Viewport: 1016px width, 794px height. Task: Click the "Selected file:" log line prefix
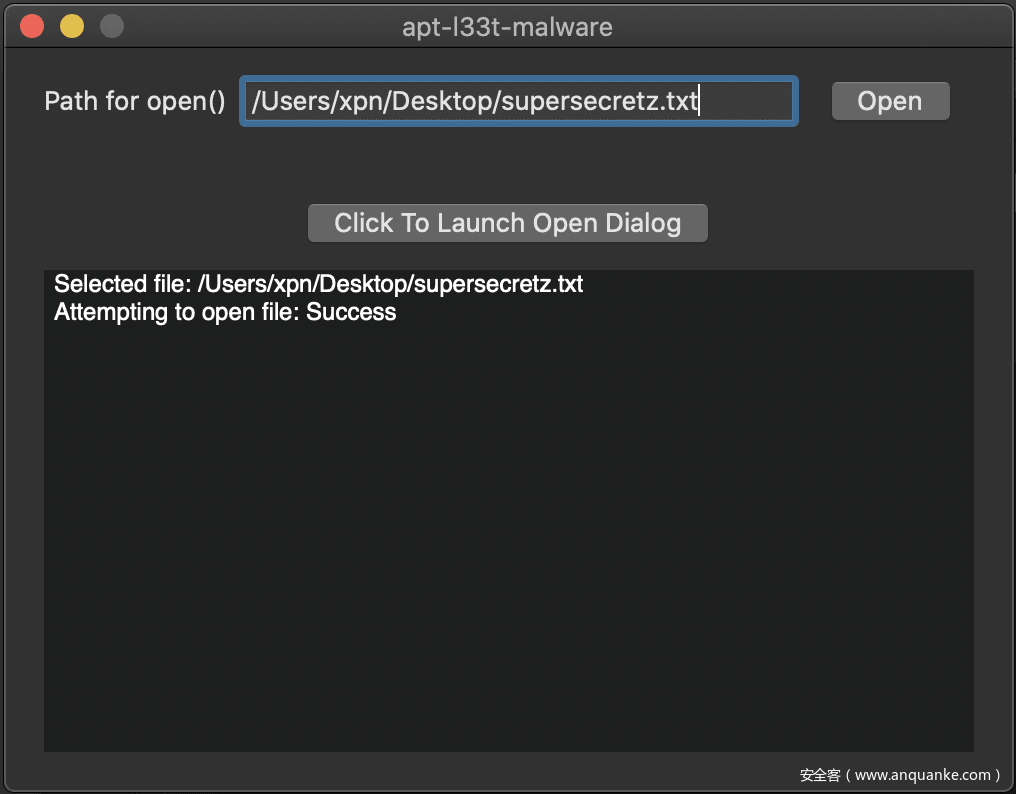122,284
